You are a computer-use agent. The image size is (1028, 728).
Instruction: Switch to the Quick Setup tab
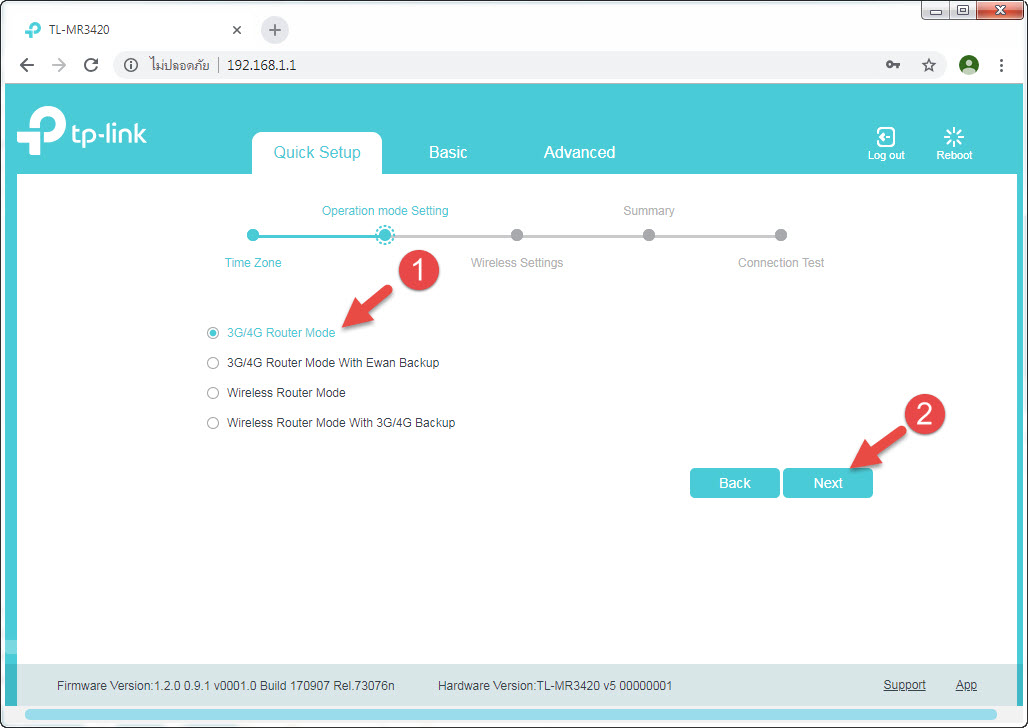317,153
